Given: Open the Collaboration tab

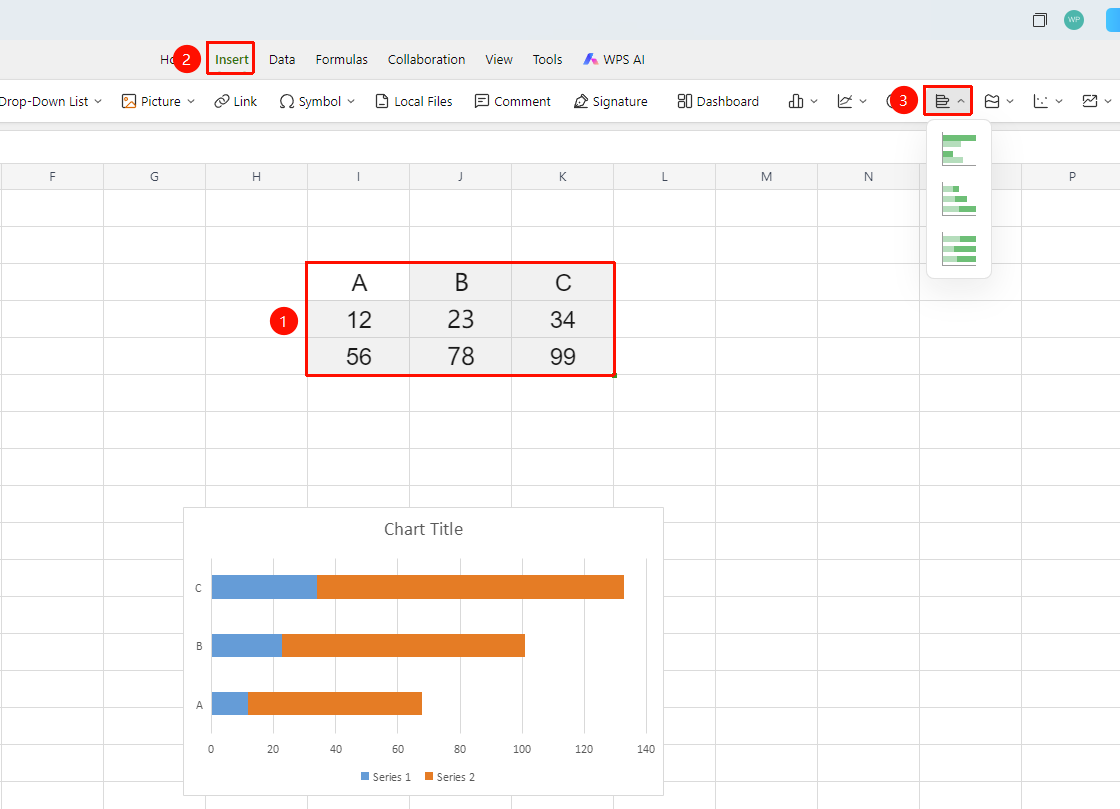Looking at the screenshot, I should pos(426,59).
